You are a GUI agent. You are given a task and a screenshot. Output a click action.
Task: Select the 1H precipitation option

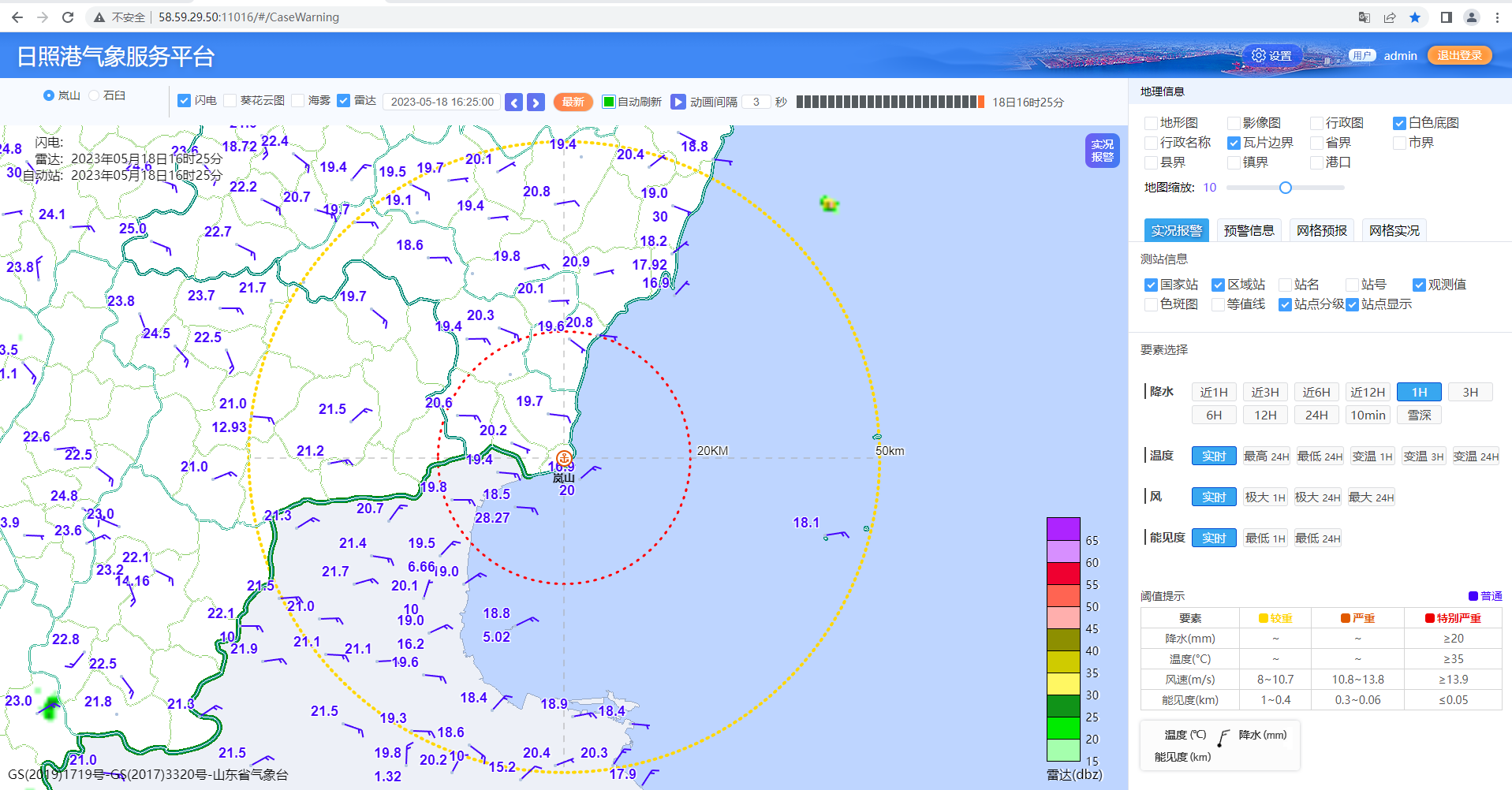click(x=1419, y=392)
